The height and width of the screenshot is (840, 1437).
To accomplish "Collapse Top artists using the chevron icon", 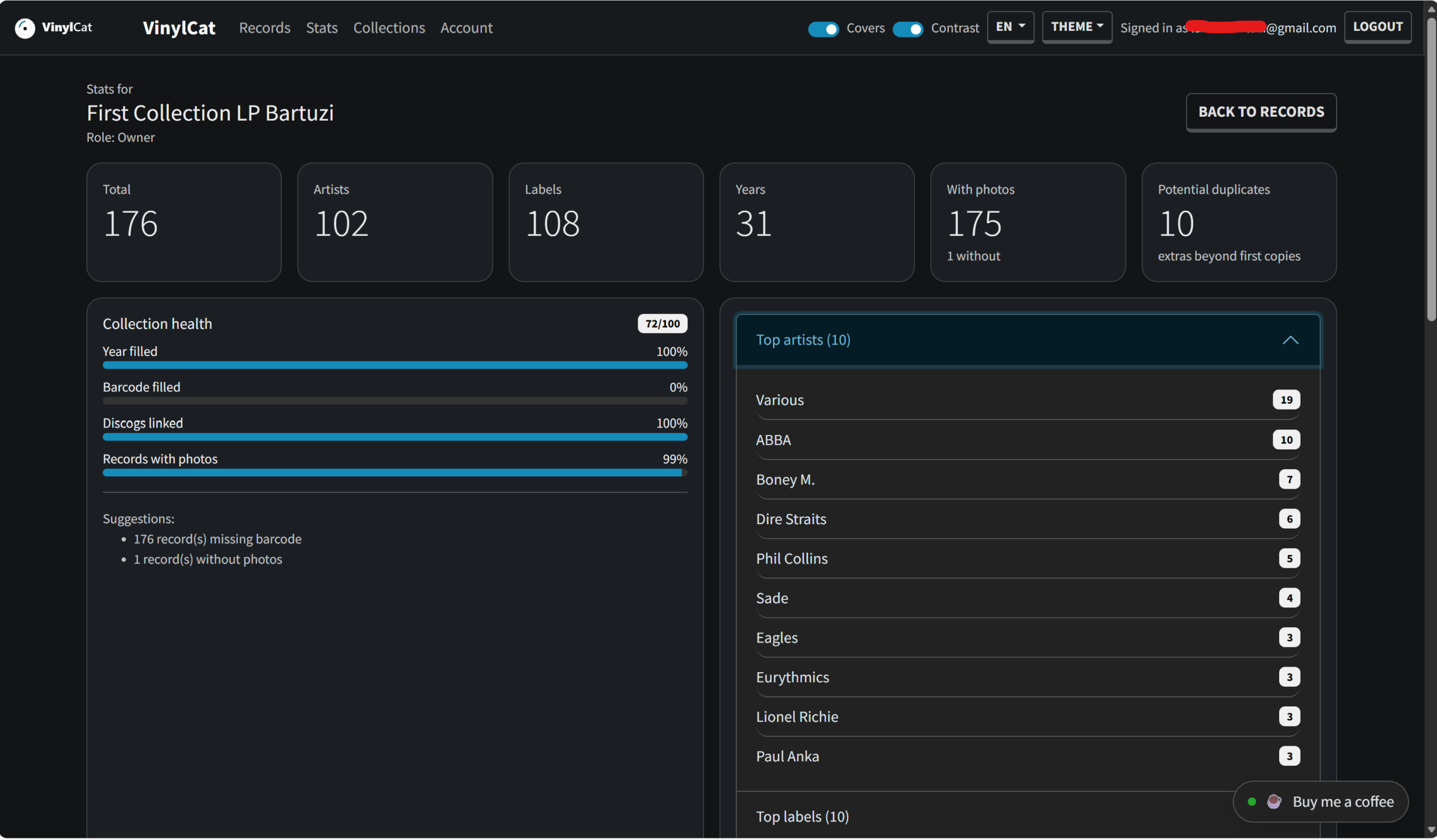I will pyautogui.click(x=1290, y=340).
